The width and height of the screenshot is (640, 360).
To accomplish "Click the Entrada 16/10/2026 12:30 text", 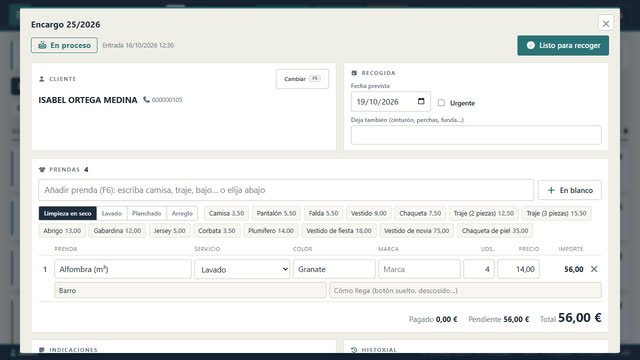I will pyautogui.click(x=138, y=45).
